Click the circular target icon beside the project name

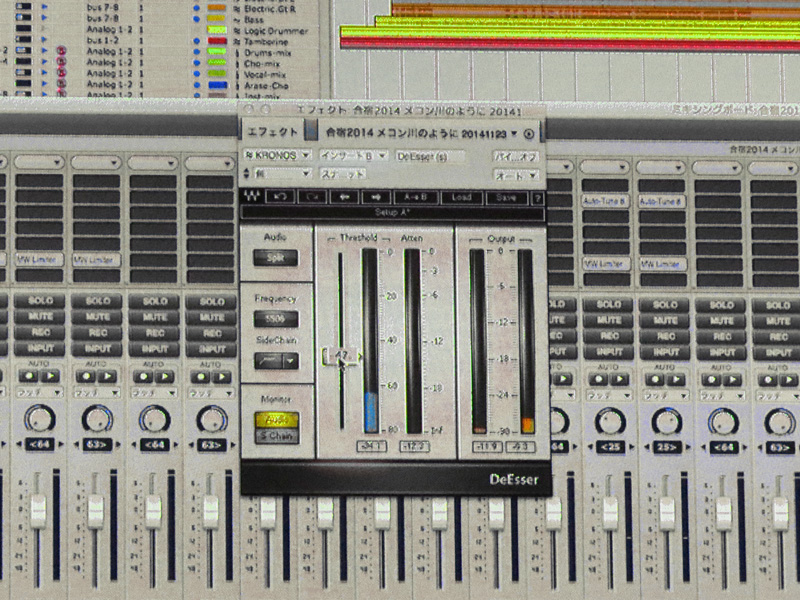click(529, 134)
